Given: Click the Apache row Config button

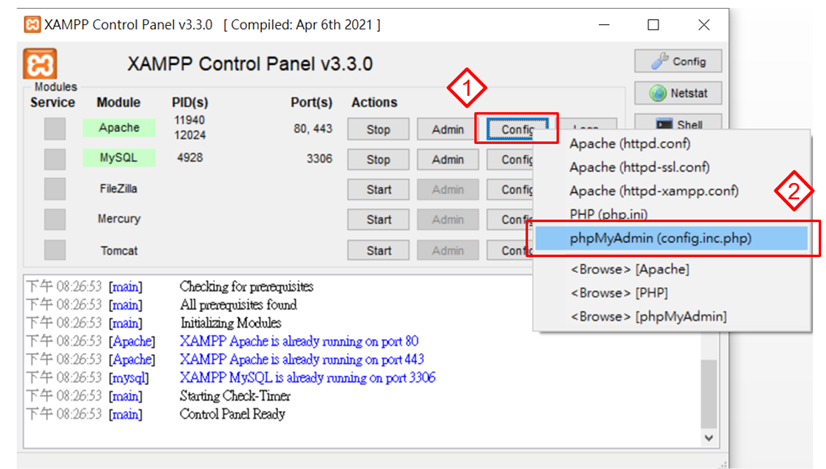Looking at the screenshot, I should coord(517,129).
